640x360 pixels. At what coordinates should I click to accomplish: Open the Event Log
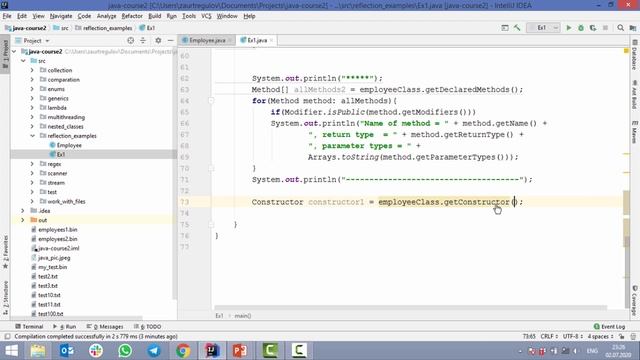click(x=609, y=327)
